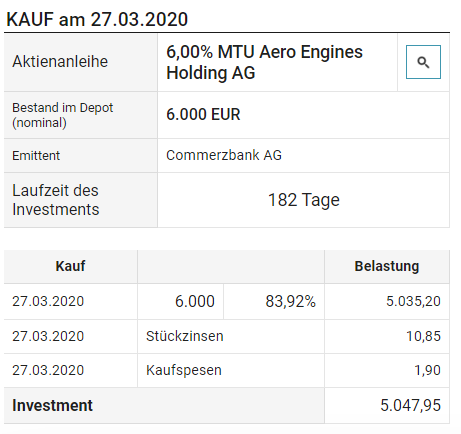This screenshot has height=434, width=461.
Task: Click the 10,85 accrued interest amount
Action: pyautogui.click(x=423, y=336)
